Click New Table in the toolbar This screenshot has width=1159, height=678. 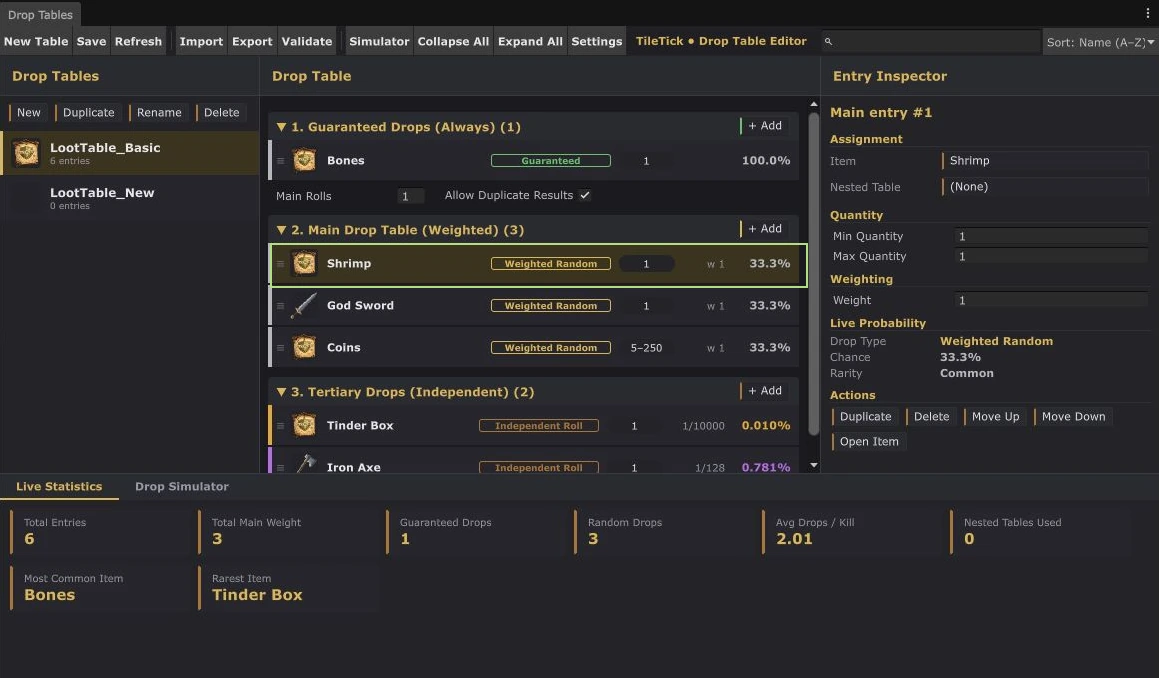pyautogui.click(x=35, y=41)
